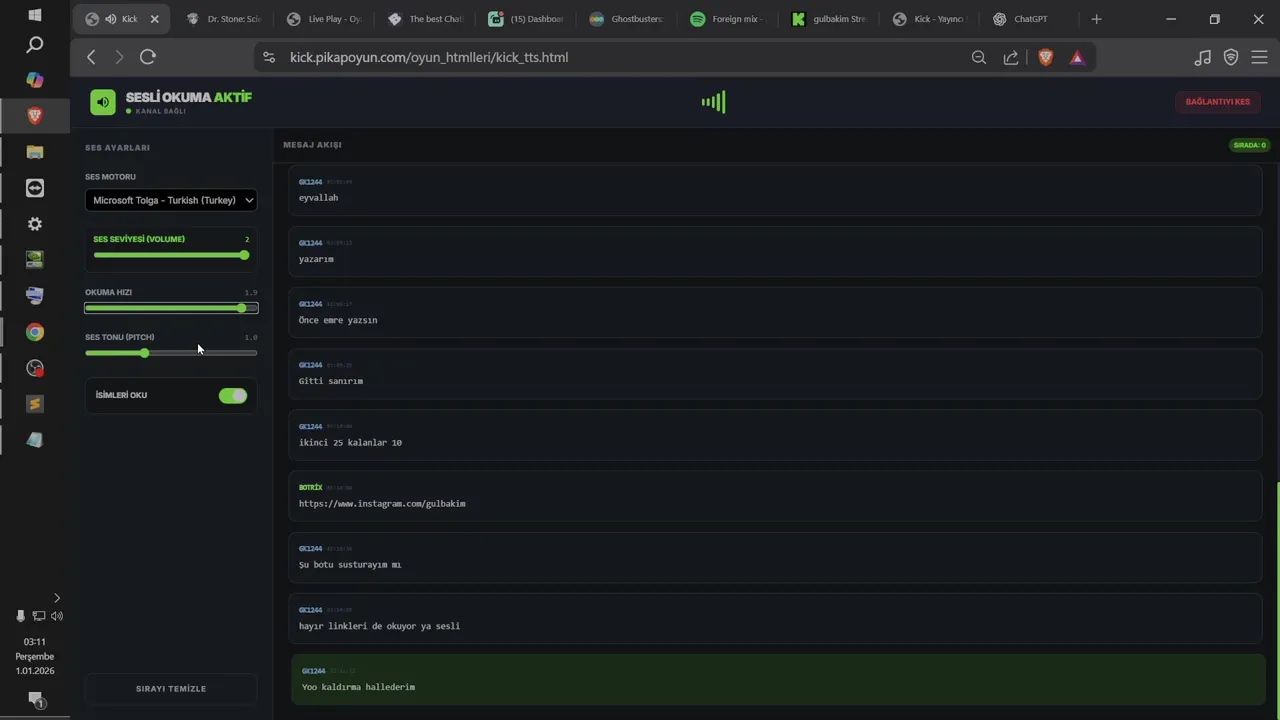Open the SES MOTORU voice dropdown
Screen dimensions: 1280x720
click(171, 200)
